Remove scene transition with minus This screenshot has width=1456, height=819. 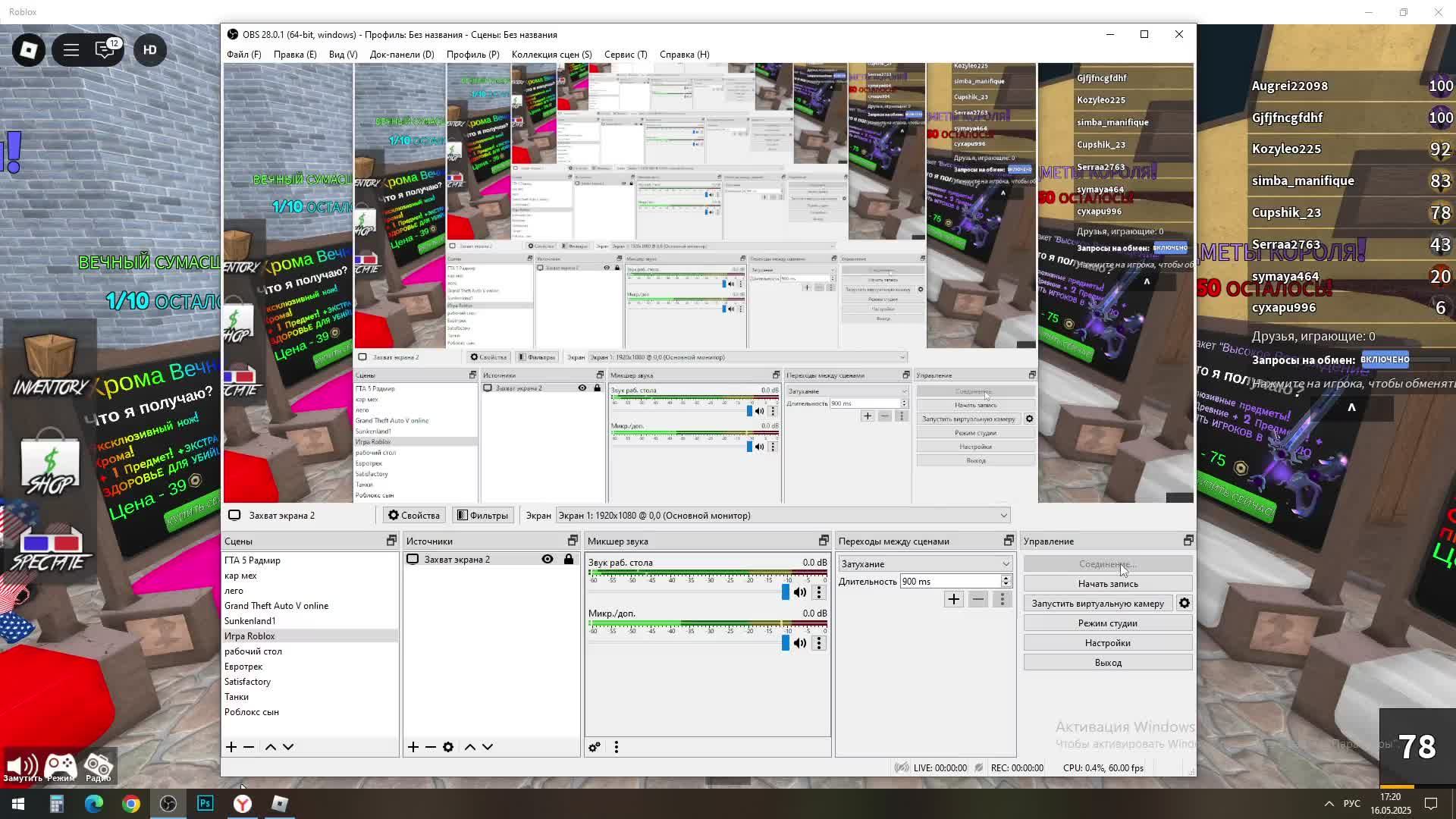(978, 600)
